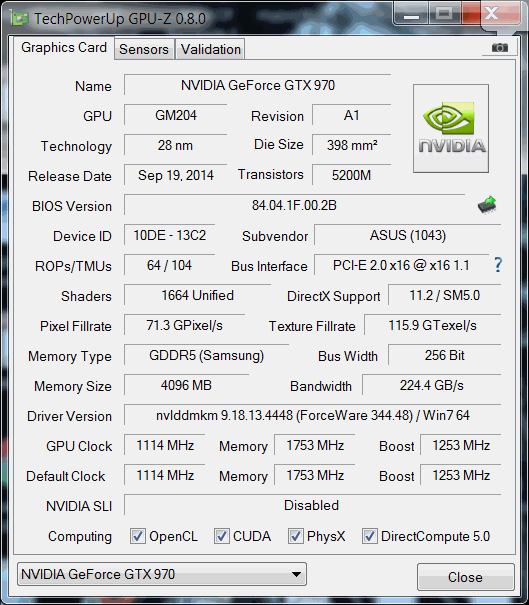Click the Driver Version label
Viewport: 529px width, 605px height.
click(x=69, y=416)
